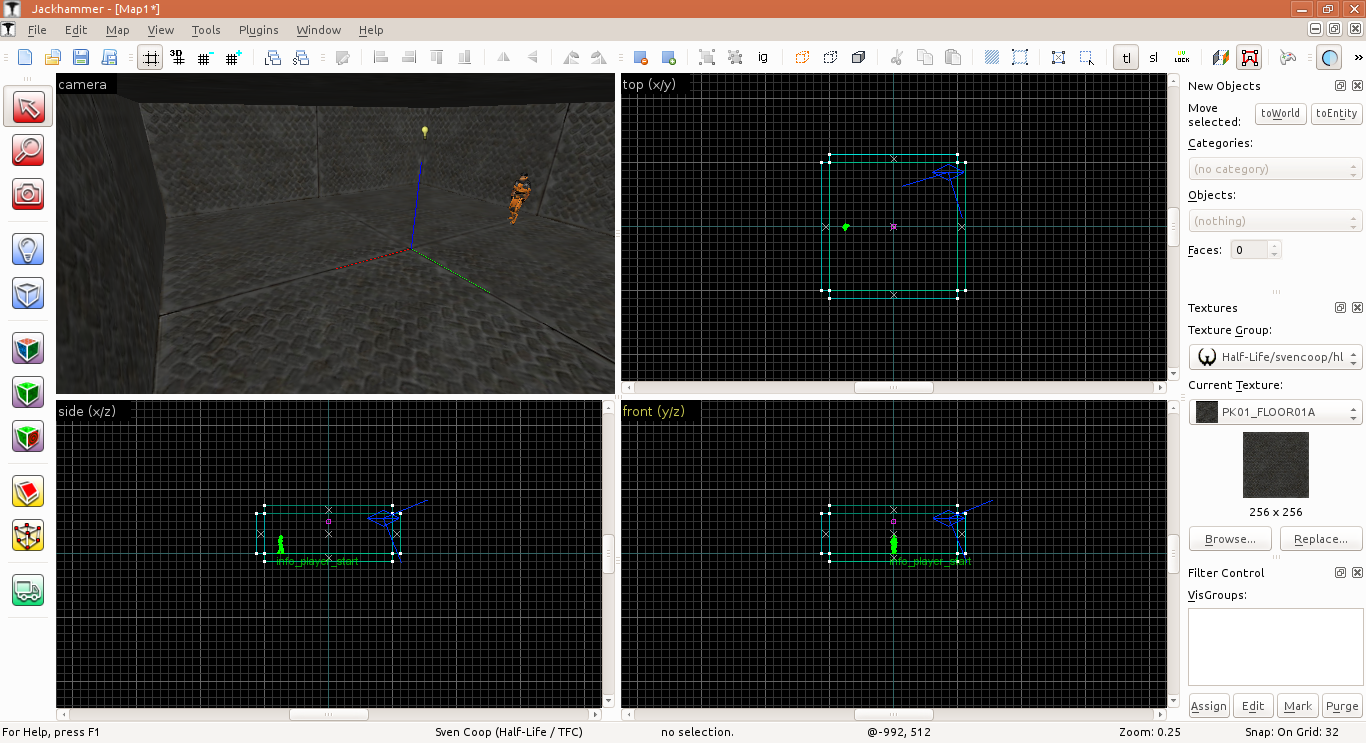The image size is (1366, 743).
Task: Toggle the 2D grid display button
Action: click(150, 58)
